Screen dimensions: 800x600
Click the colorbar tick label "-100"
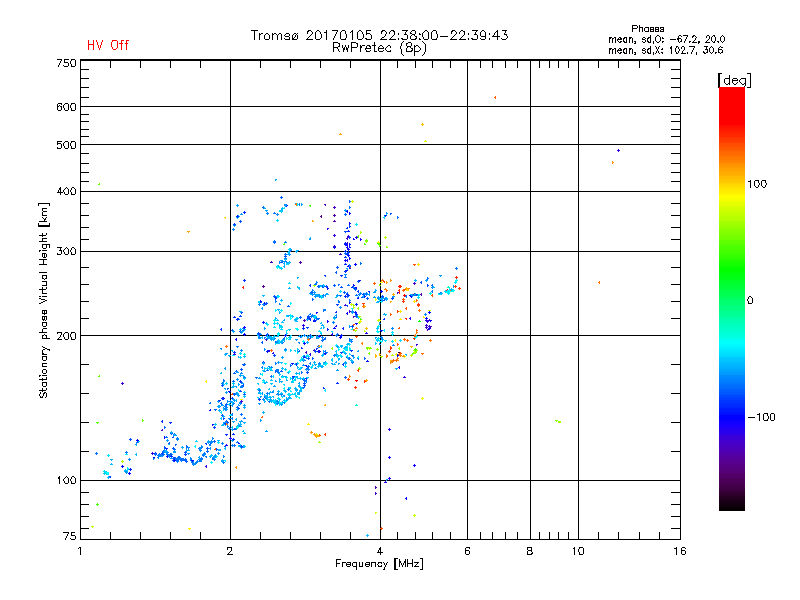click(x=761, y=417)
